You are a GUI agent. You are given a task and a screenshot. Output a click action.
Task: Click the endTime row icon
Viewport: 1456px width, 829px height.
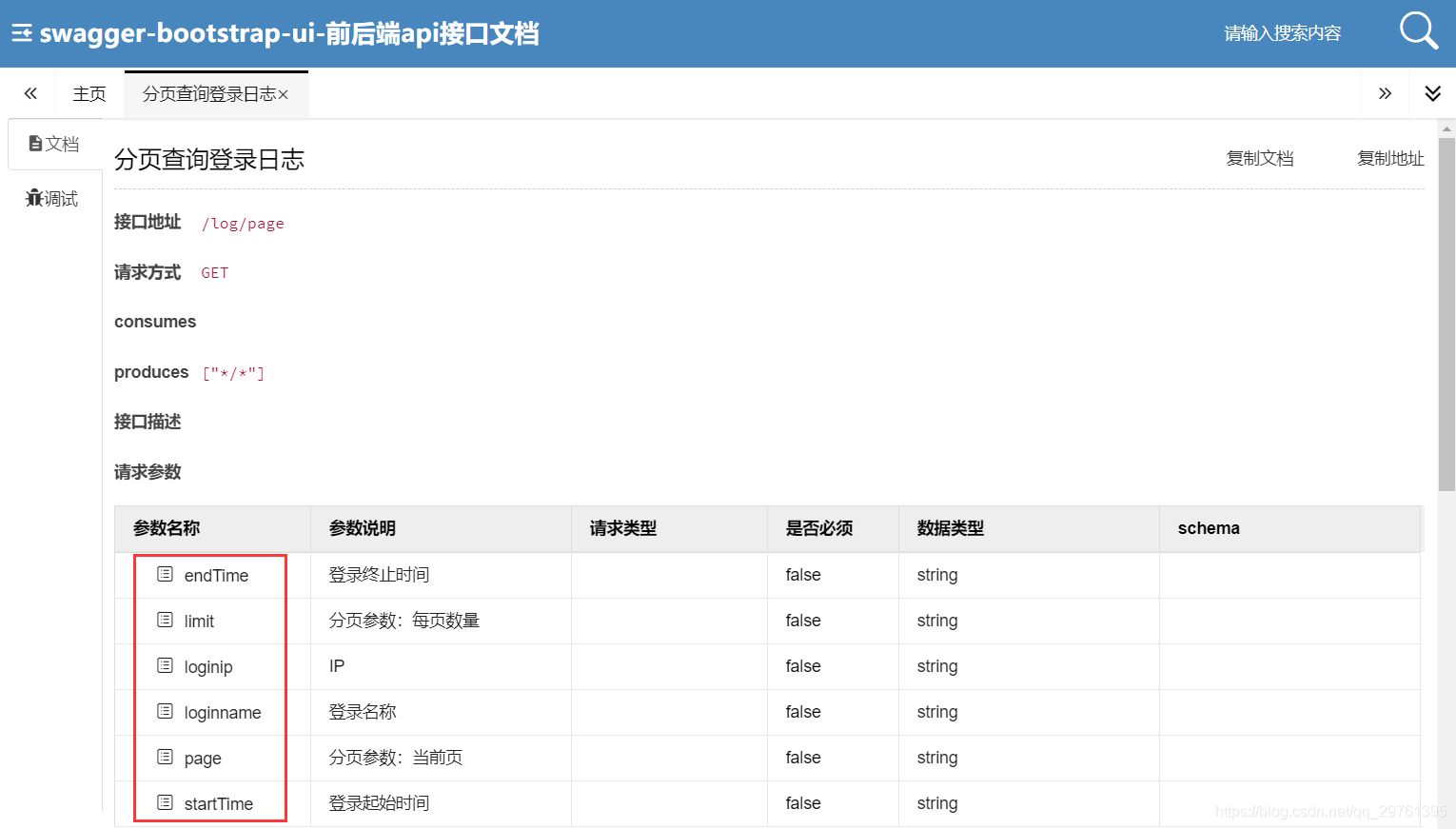click(165, 574)
